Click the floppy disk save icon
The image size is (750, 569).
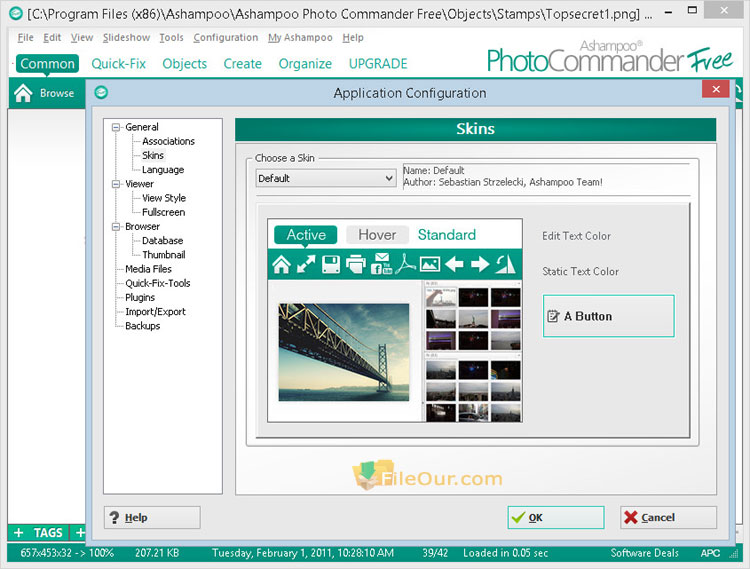click(331, 264)
